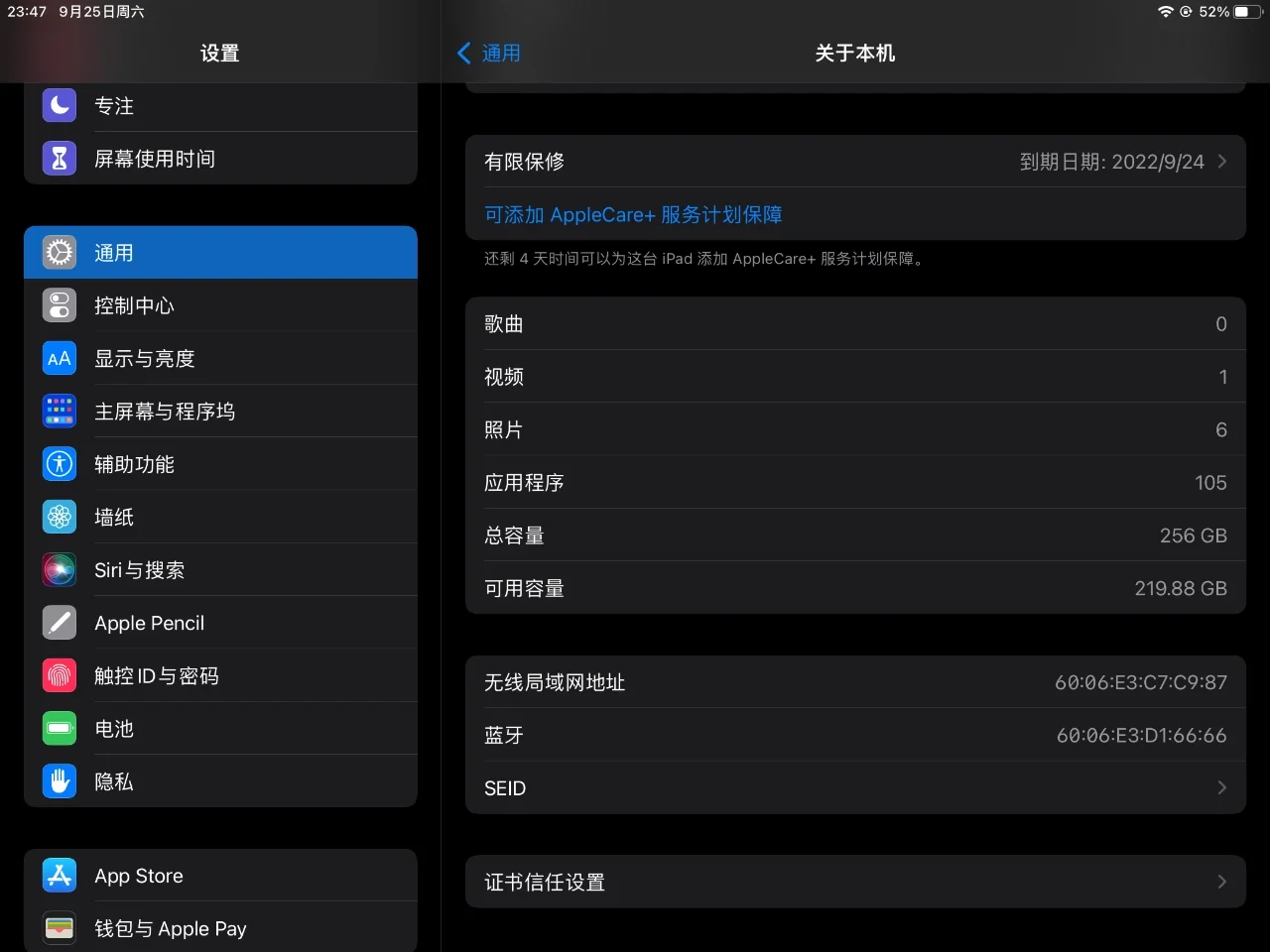Tap the Control Center toggle icon
Screen dimensions: 1270x952
(x=60, y=305)
